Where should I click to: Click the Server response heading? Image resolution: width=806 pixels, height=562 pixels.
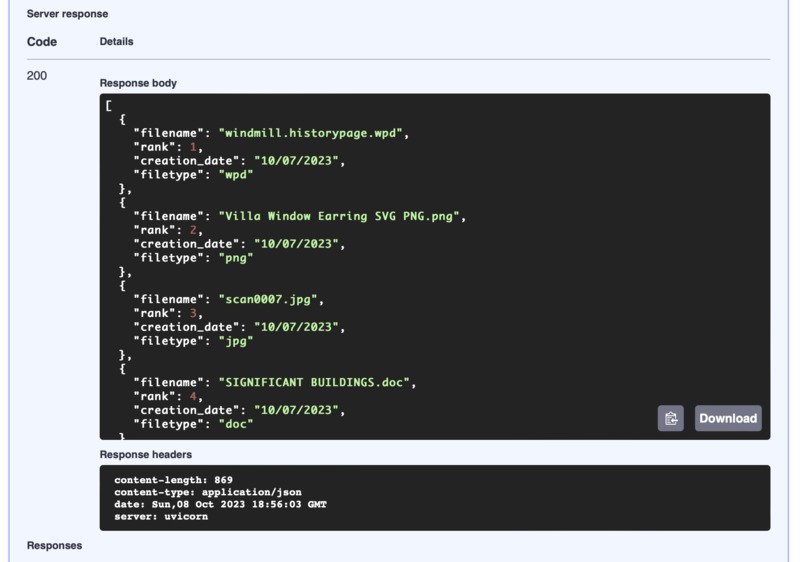(67, 14)
